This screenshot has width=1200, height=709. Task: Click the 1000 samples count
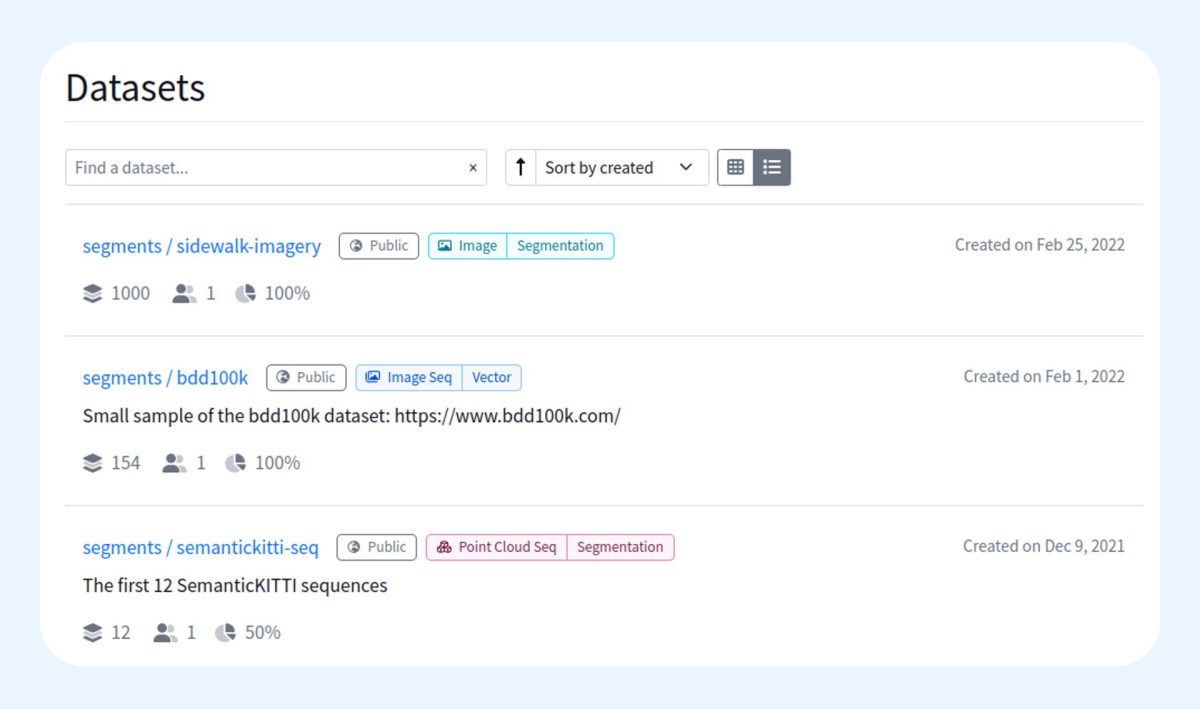(131, 294)
